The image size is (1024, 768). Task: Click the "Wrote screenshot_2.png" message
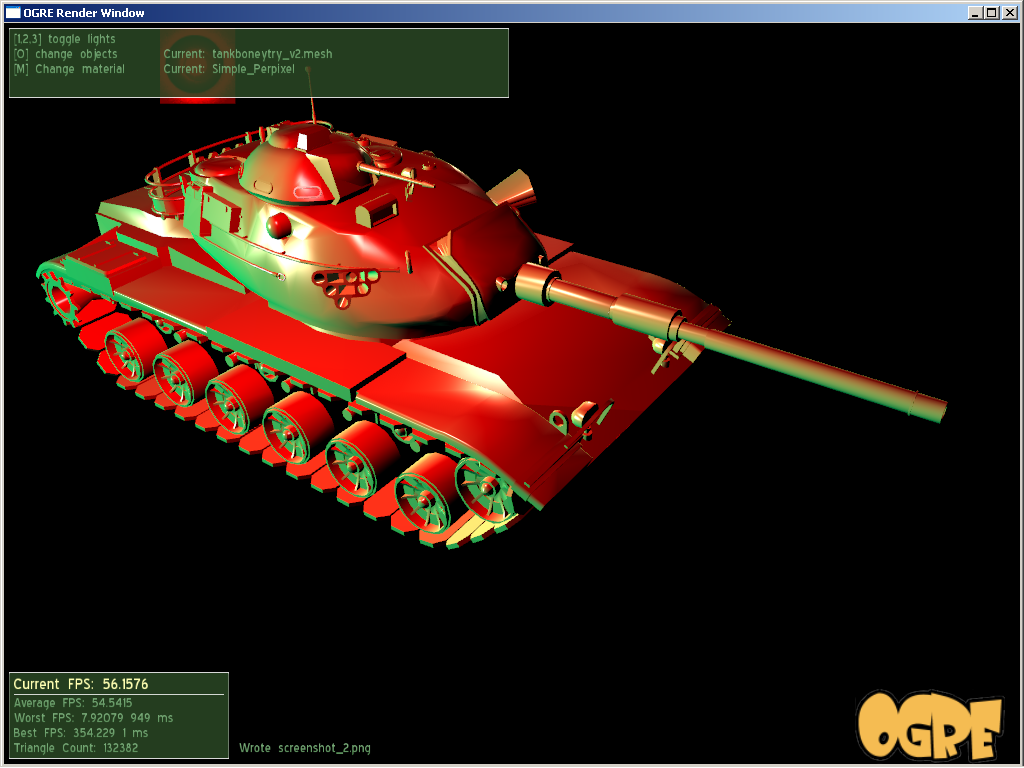point(304,748)
